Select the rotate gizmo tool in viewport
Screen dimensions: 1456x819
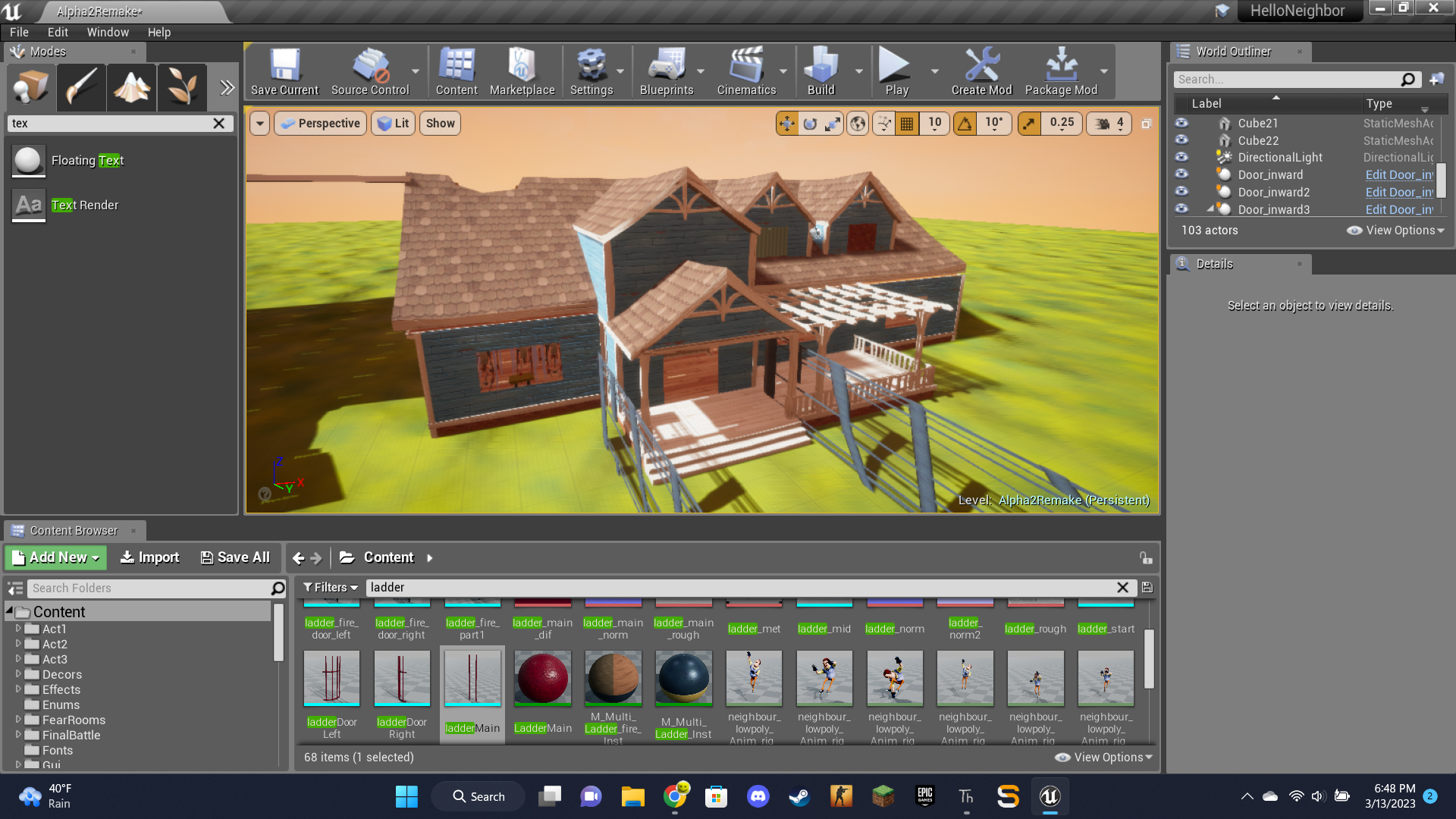[810, 124]
